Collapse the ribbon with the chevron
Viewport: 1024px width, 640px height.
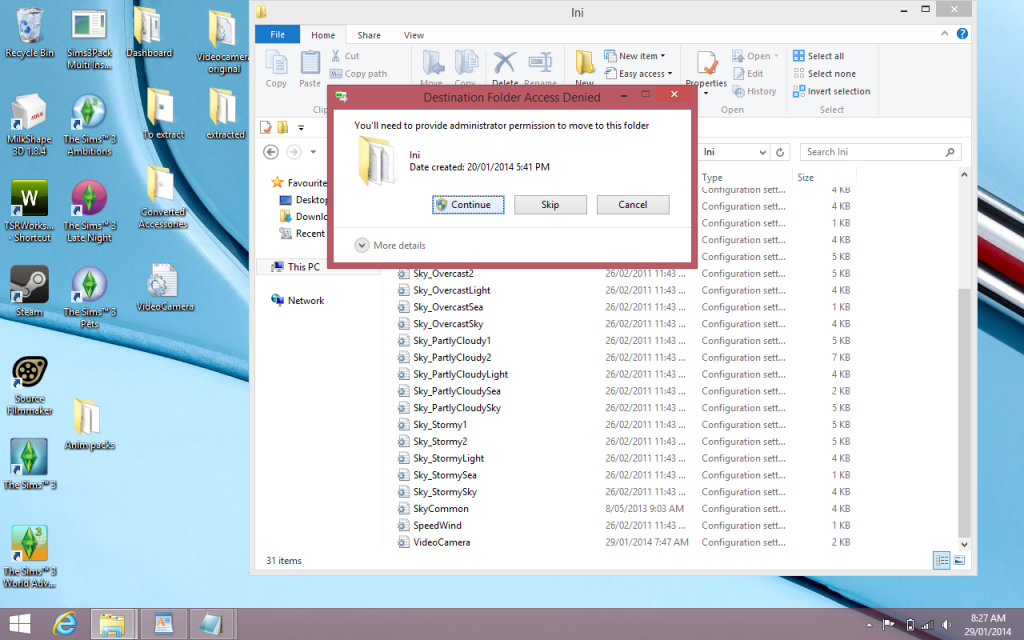pyautogui.click(x=944, y=34)
